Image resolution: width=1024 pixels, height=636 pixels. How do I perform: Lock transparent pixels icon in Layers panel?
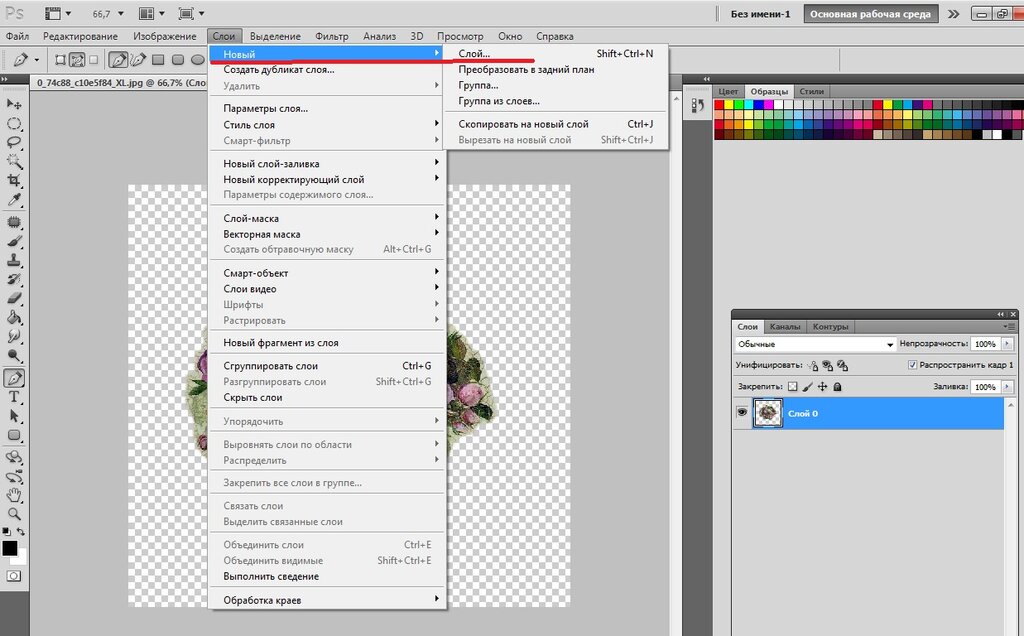[x=792, y=387]
